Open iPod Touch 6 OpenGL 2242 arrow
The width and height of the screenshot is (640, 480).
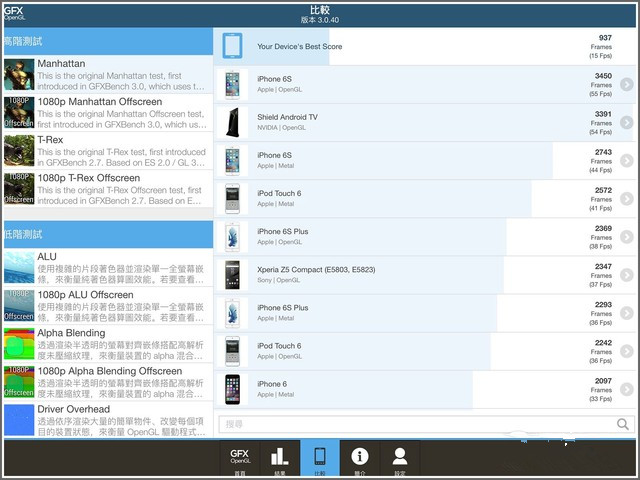[626, 351]
